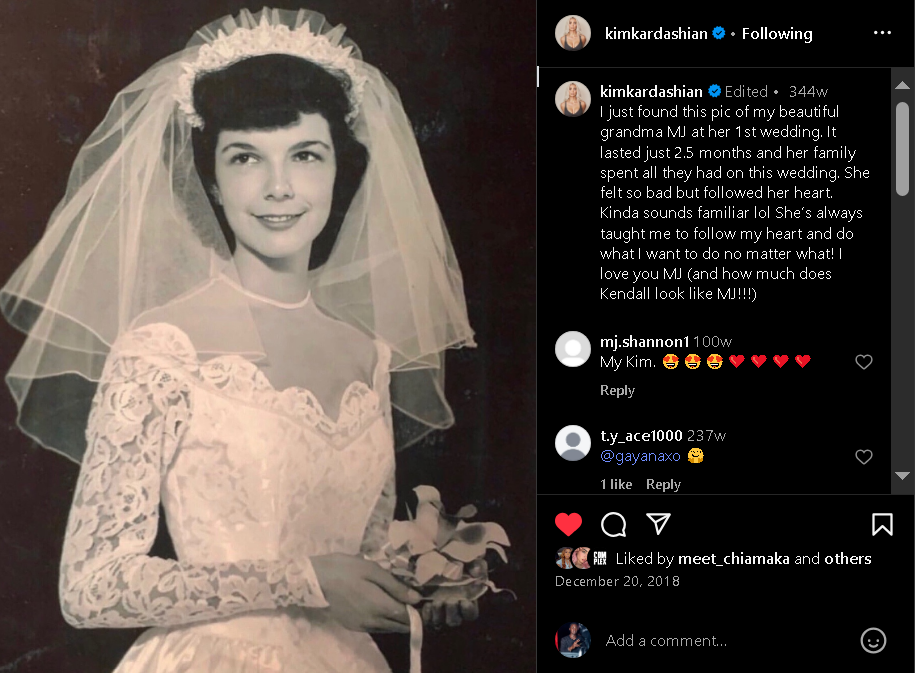The width and height of the screenshot is (915, 673).
Task: Like t.y_ace1000's comment heart
Action: pyautogui.click(x=864, y=456)
